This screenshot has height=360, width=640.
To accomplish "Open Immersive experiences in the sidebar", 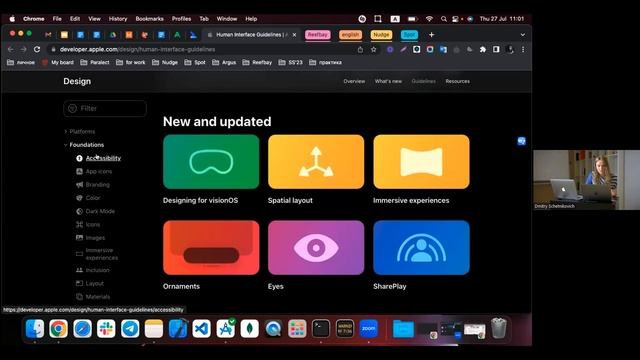I will pos(102,254).
